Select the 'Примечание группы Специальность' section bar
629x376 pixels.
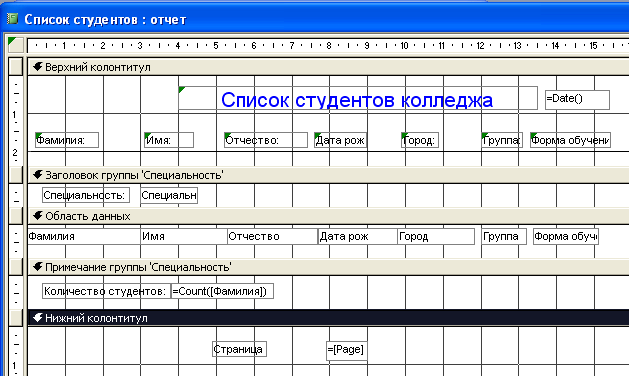point(328,267)
